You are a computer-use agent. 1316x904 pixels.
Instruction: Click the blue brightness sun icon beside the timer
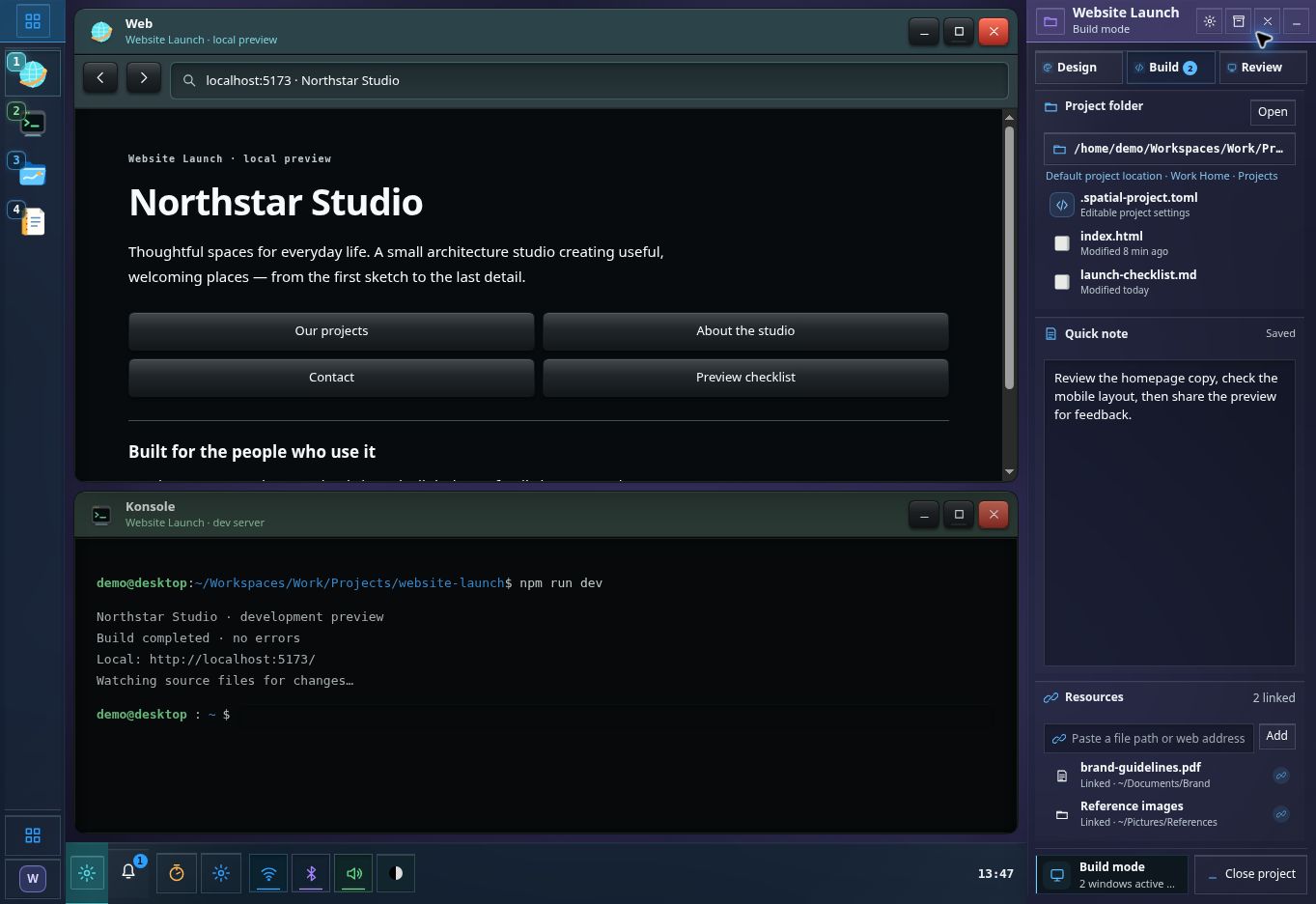[221, 873]
